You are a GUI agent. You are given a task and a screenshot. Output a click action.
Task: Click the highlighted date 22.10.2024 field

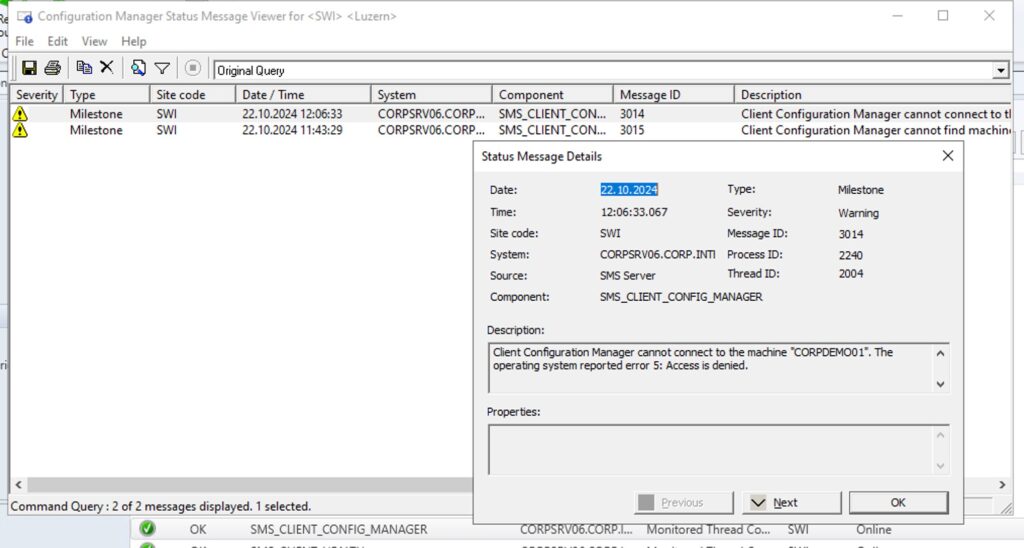(629, 189)
